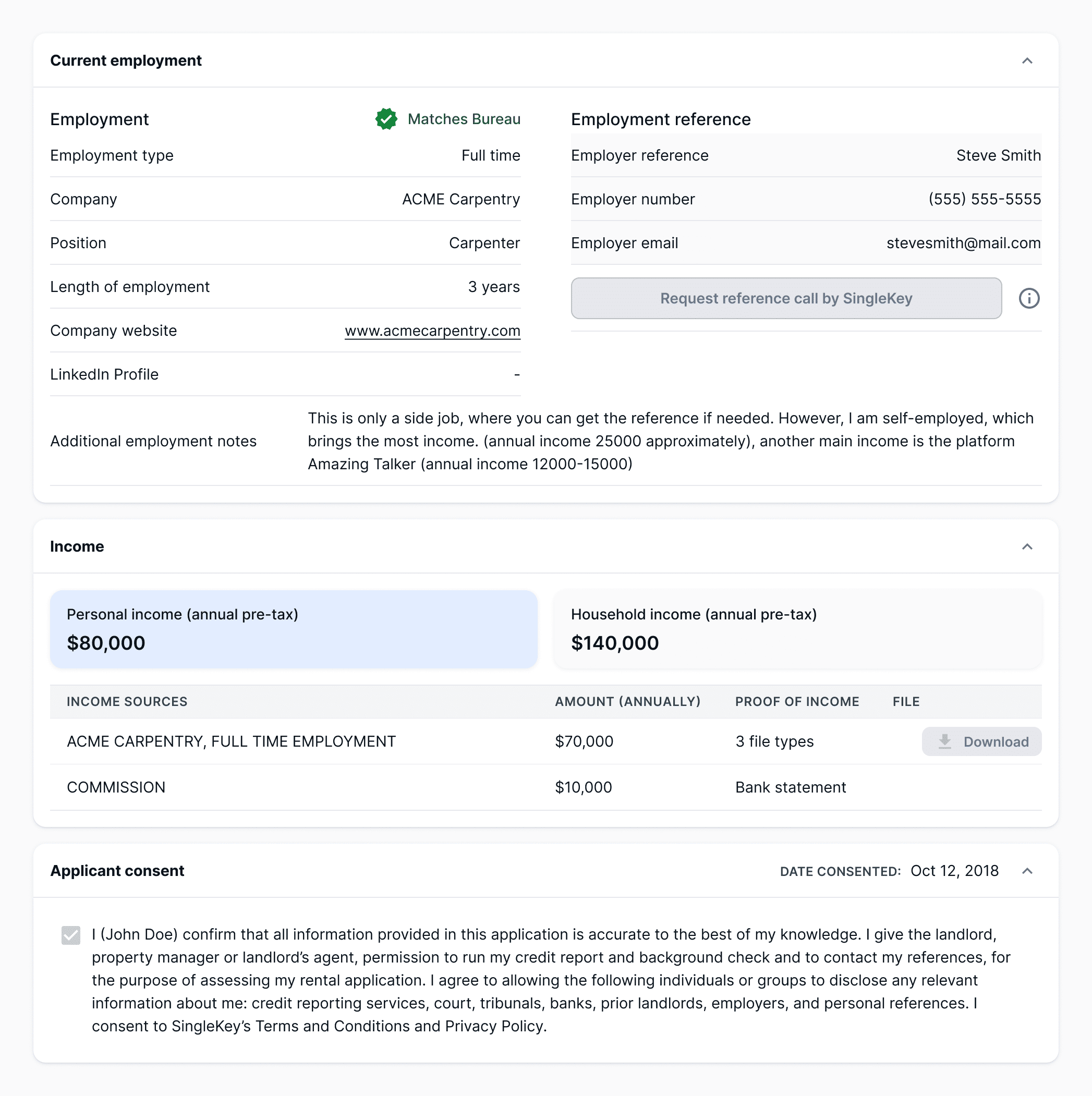This screenshot has width=1092, height=1096.
Task: Collapse the Applicant consent section
Action: pyautogui.click(x=1027, y=871)
